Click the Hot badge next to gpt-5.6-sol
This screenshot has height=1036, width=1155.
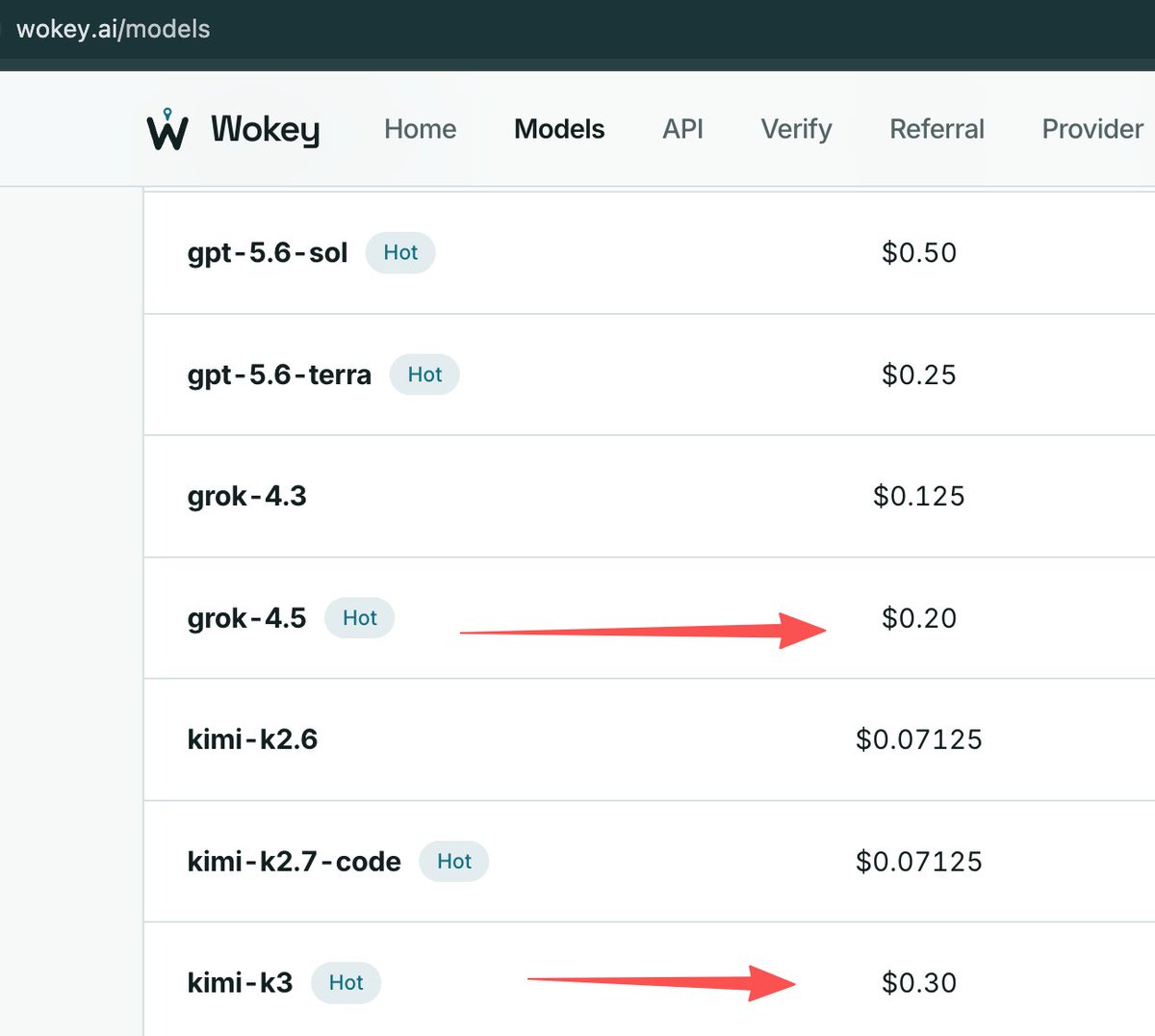pyautogui.click(x=400, y=252)
